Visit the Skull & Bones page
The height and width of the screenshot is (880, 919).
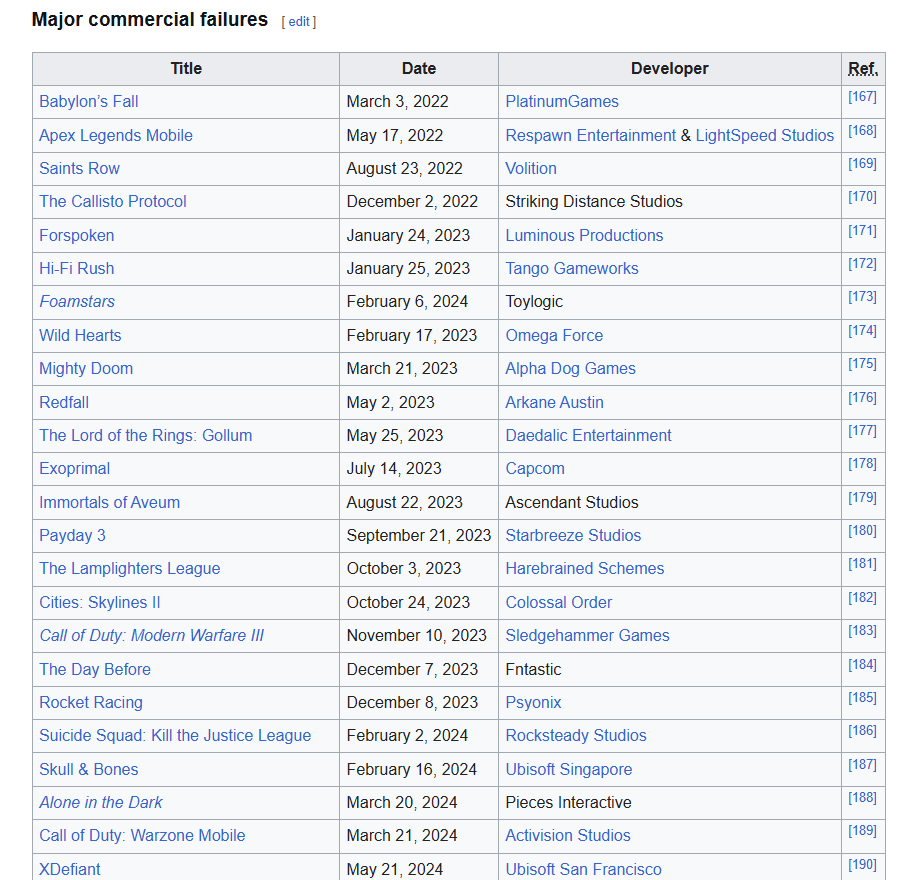(x=89, y=769)
